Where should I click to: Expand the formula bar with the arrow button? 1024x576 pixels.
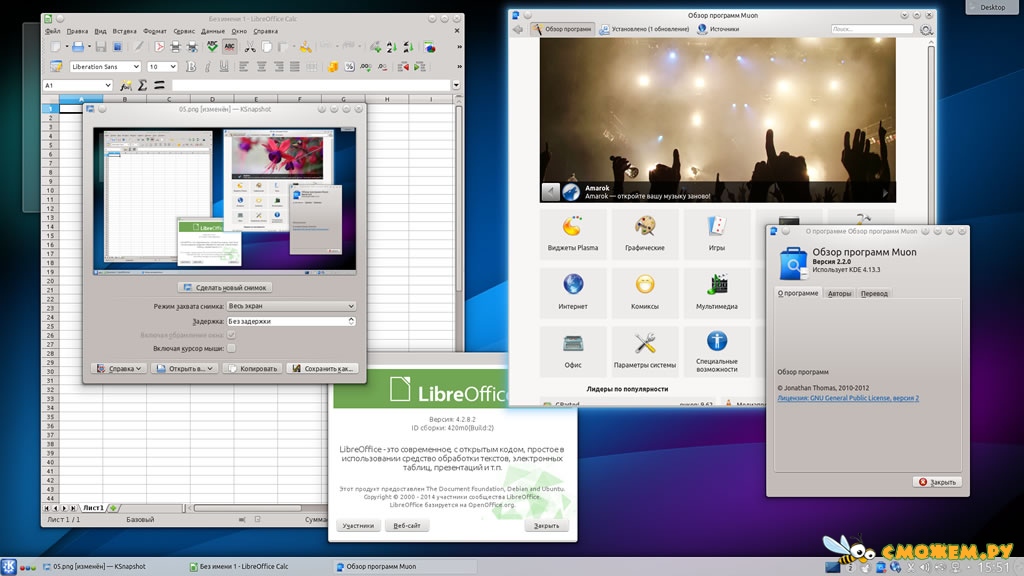click(x=456, y=85)
